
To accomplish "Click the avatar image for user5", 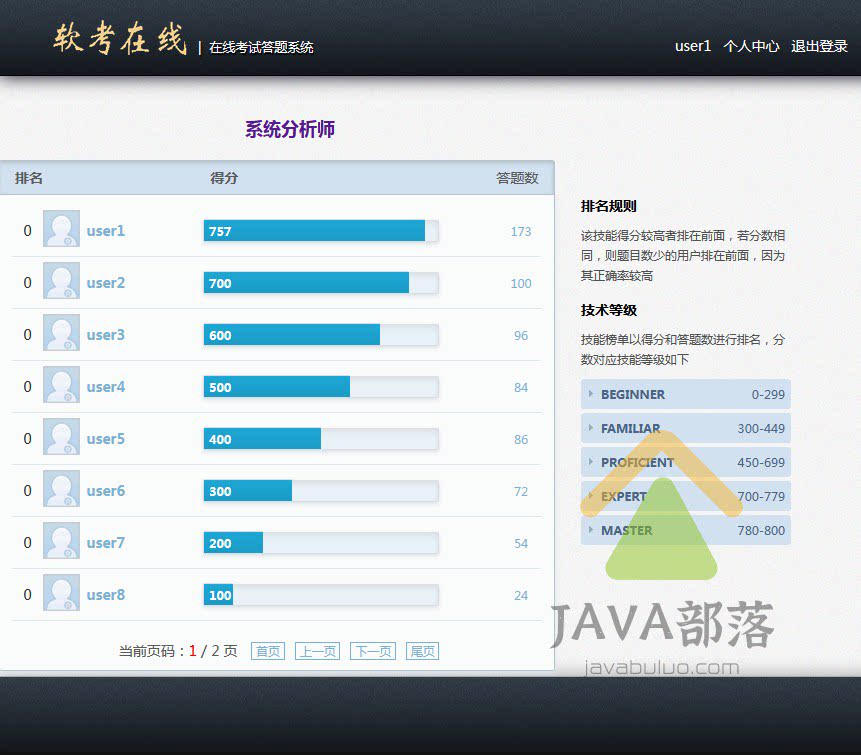I will click(61, 438).
